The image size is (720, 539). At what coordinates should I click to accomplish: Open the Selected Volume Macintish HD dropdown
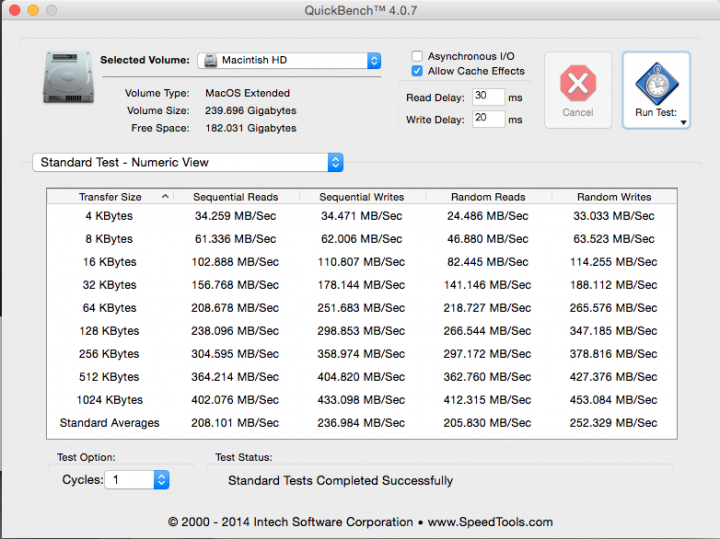click(289, 61)
